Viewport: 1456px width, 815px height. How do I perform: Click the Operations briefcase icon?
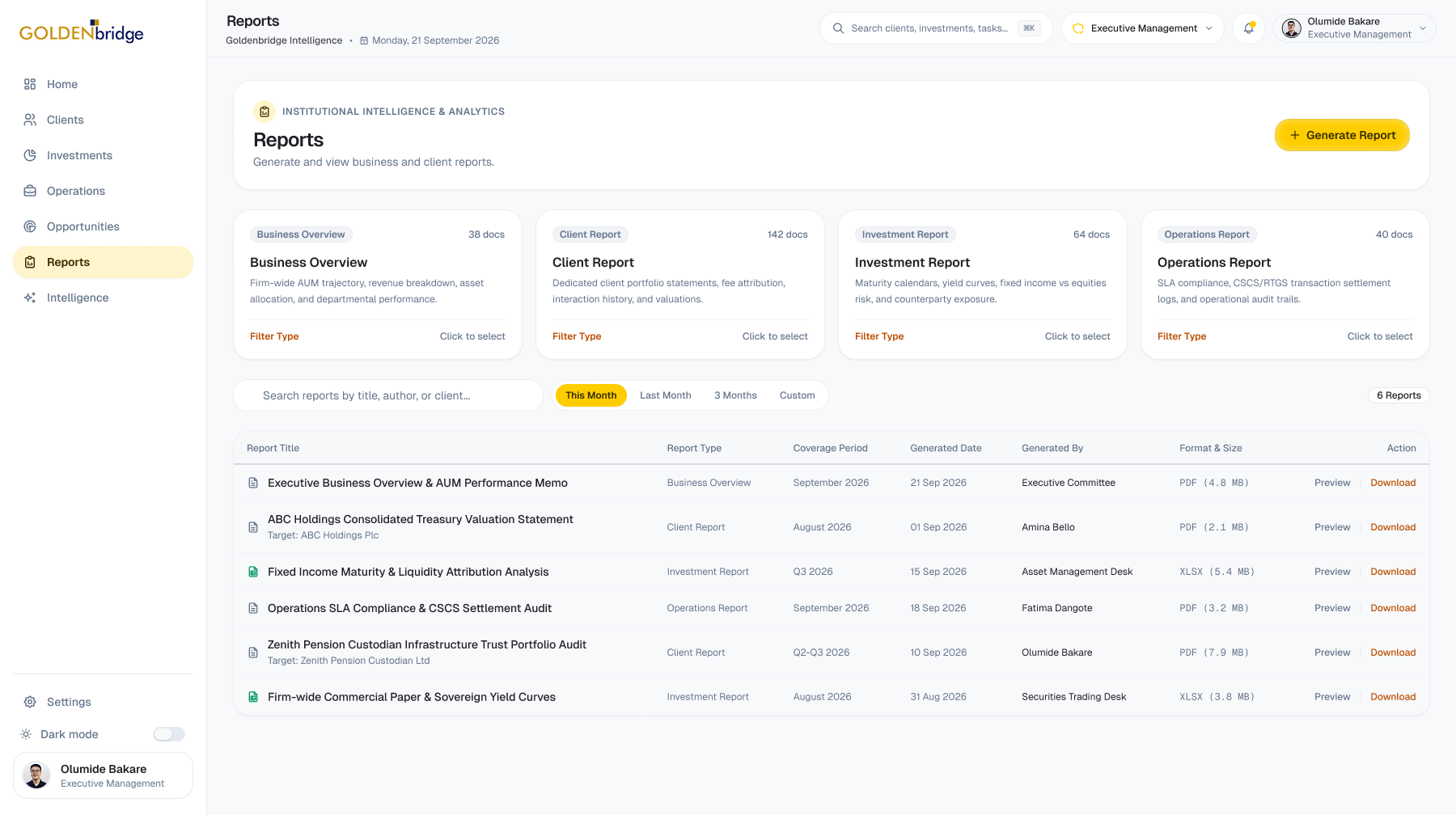(x=30, y=191)
